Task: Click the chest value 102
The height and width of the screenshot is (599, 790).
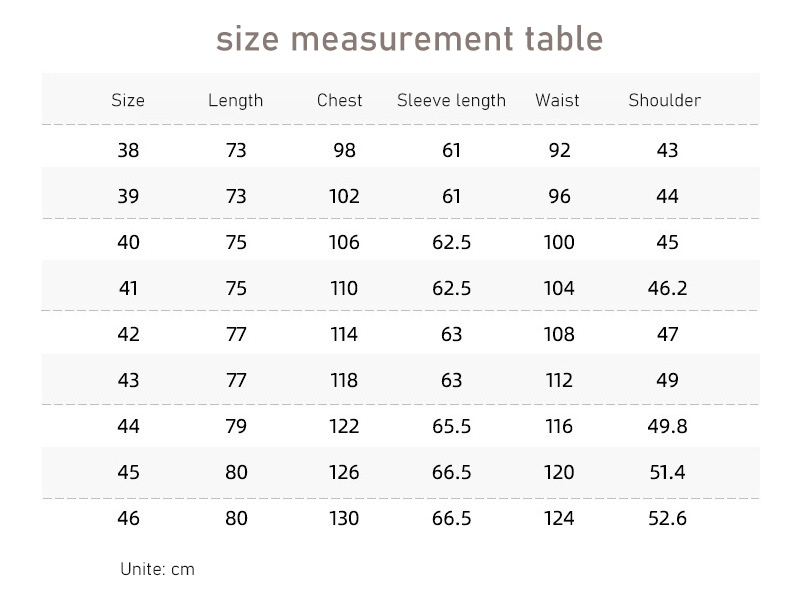Action: click(x=344, y=196)
